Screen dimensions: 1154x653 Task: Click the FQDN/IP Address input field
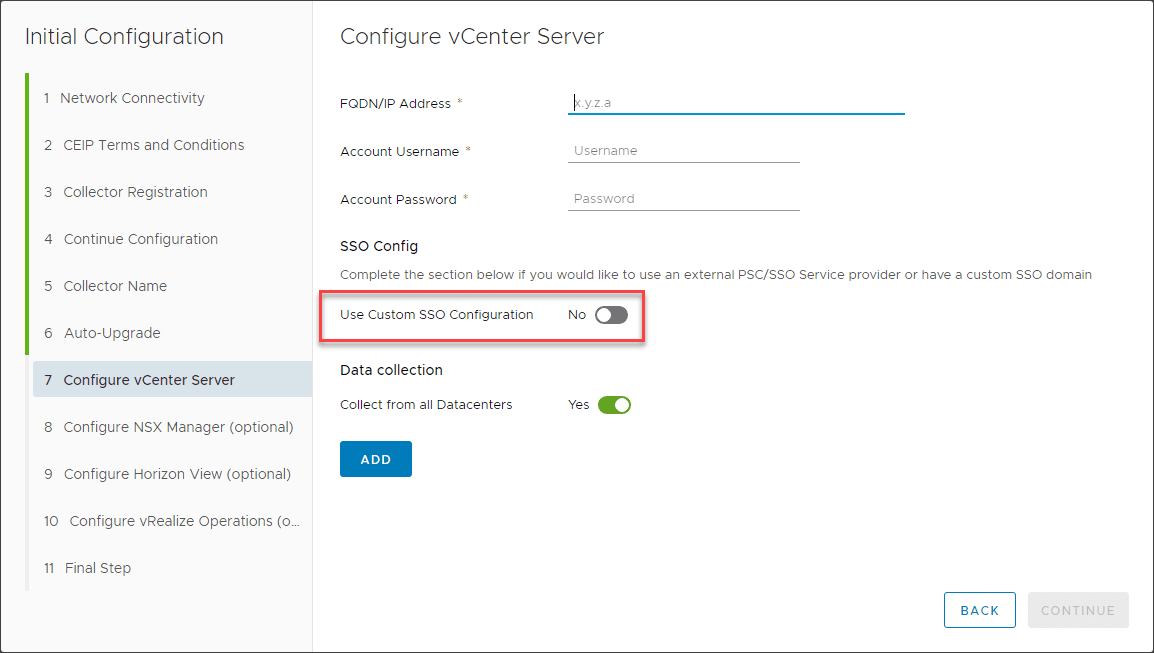tap(736, 102)
